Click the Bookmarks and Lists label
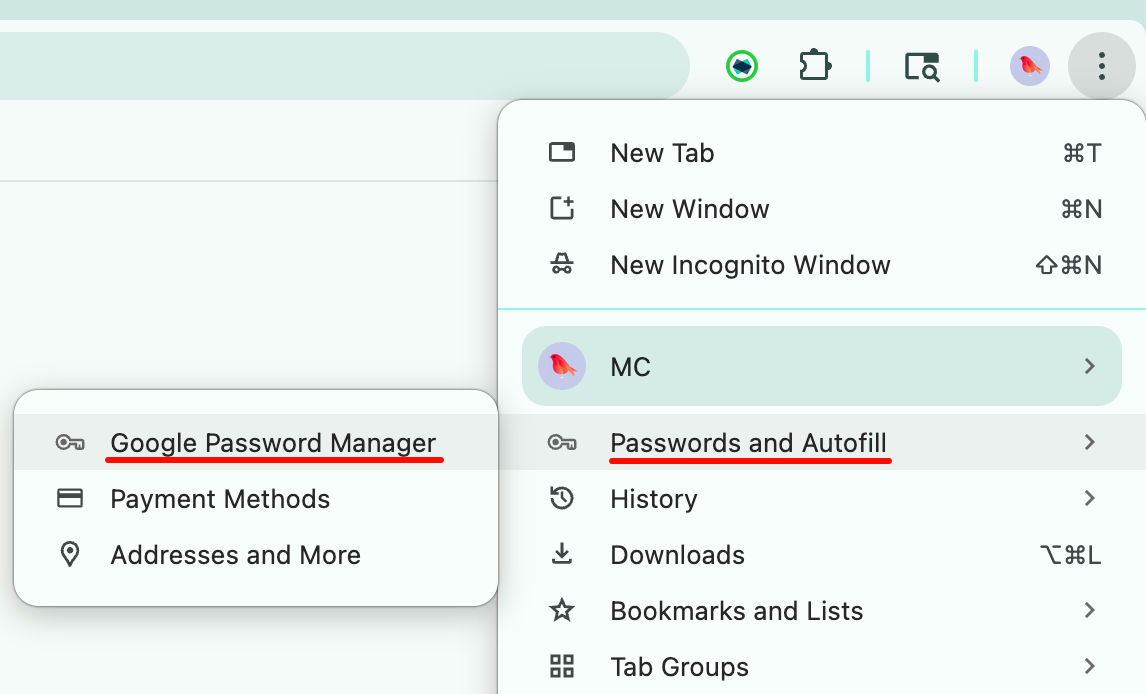Image resolution: width=1146 pixels, height=694 pixels. (737, 611)
